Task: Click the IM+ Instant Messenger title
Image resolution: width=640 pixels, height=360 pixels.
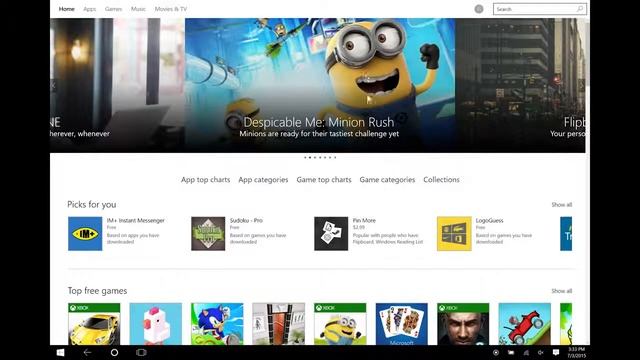Action: pos(136,220)
